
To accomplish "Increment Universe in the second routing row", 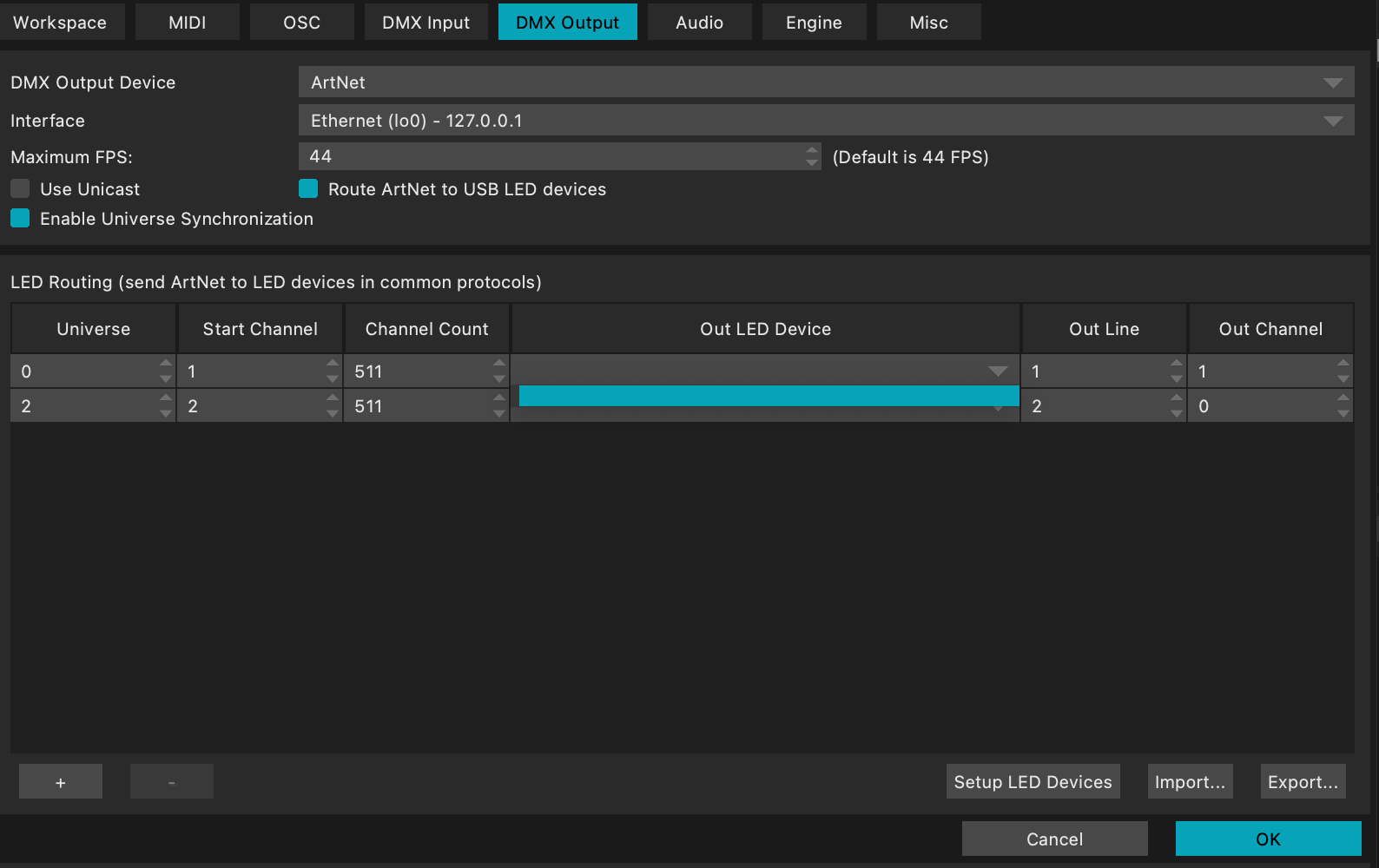I will click(166, 398).
